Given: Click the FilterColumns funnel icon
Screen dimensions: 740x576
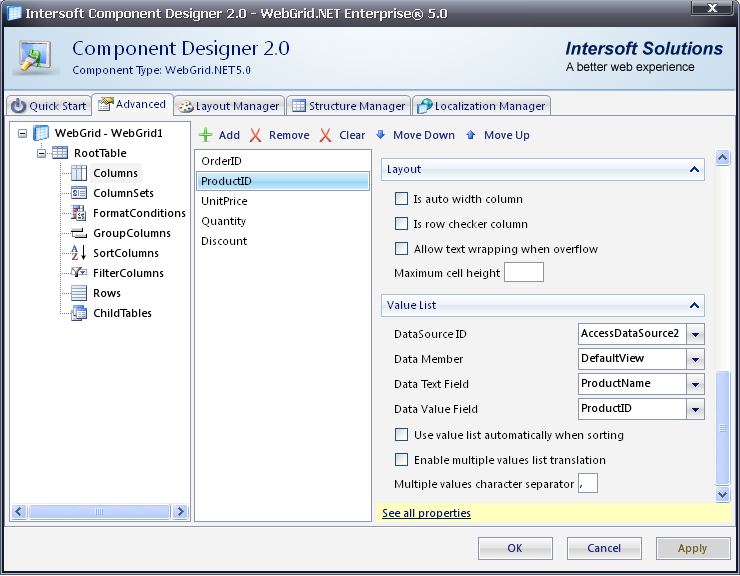Looking at the screenshot, I should [78, 272].
